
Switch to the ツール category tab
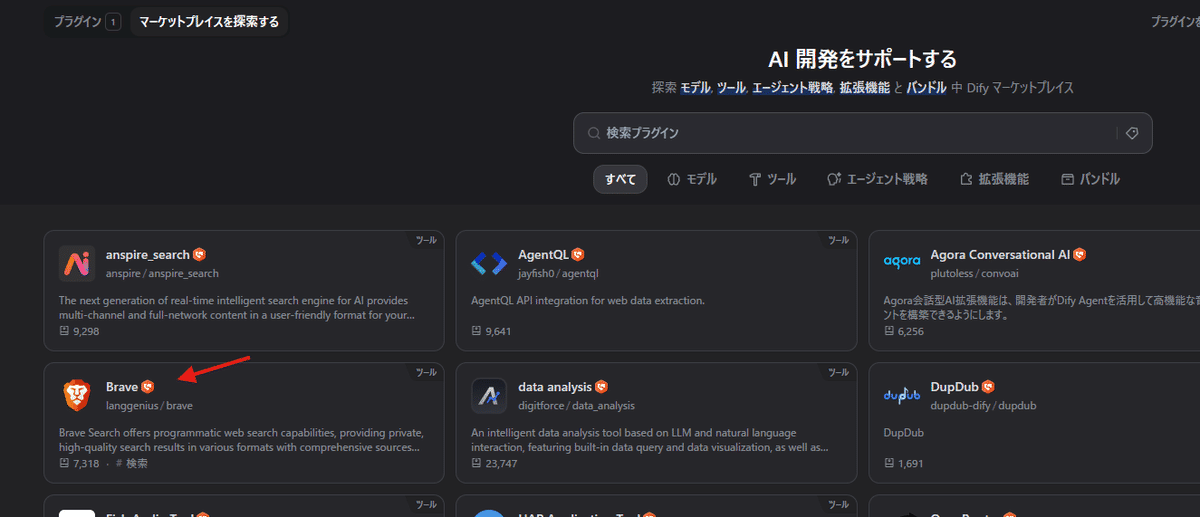(772, 179)
